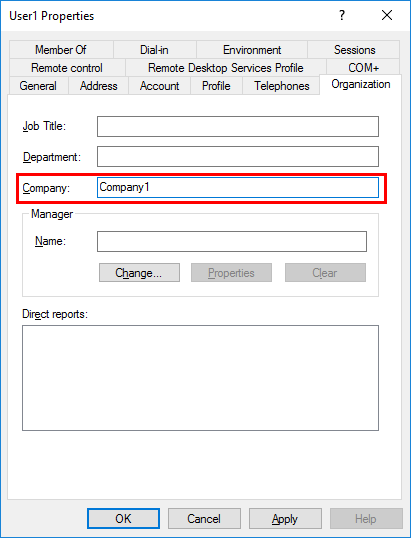Go to the Sessions tab
Viewport: 411px width, 538px height.
click(x=354, y=50)
